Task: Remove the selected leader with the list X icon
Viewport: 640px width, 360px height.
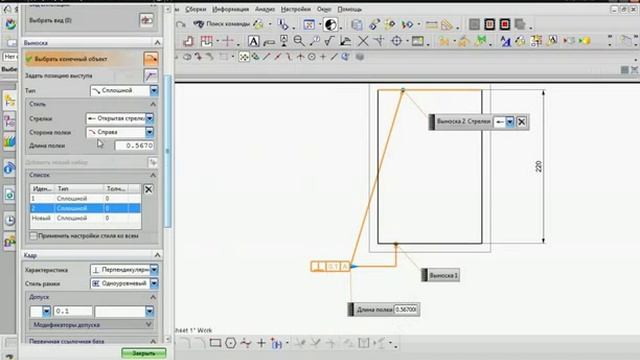Action: (149, 189)
